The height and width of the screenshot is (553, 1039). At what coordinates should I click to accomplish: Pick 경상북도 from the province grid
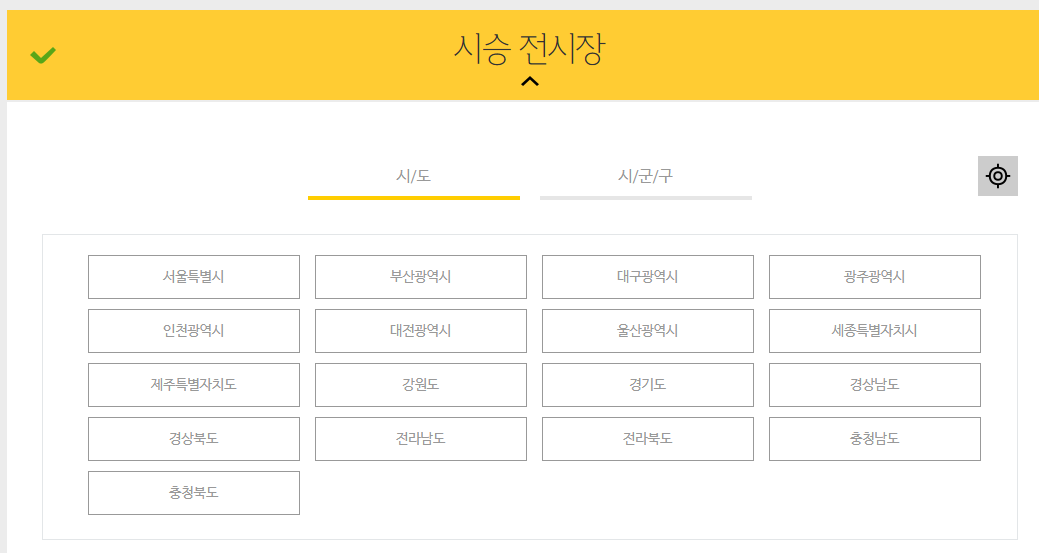coord(193,438)
